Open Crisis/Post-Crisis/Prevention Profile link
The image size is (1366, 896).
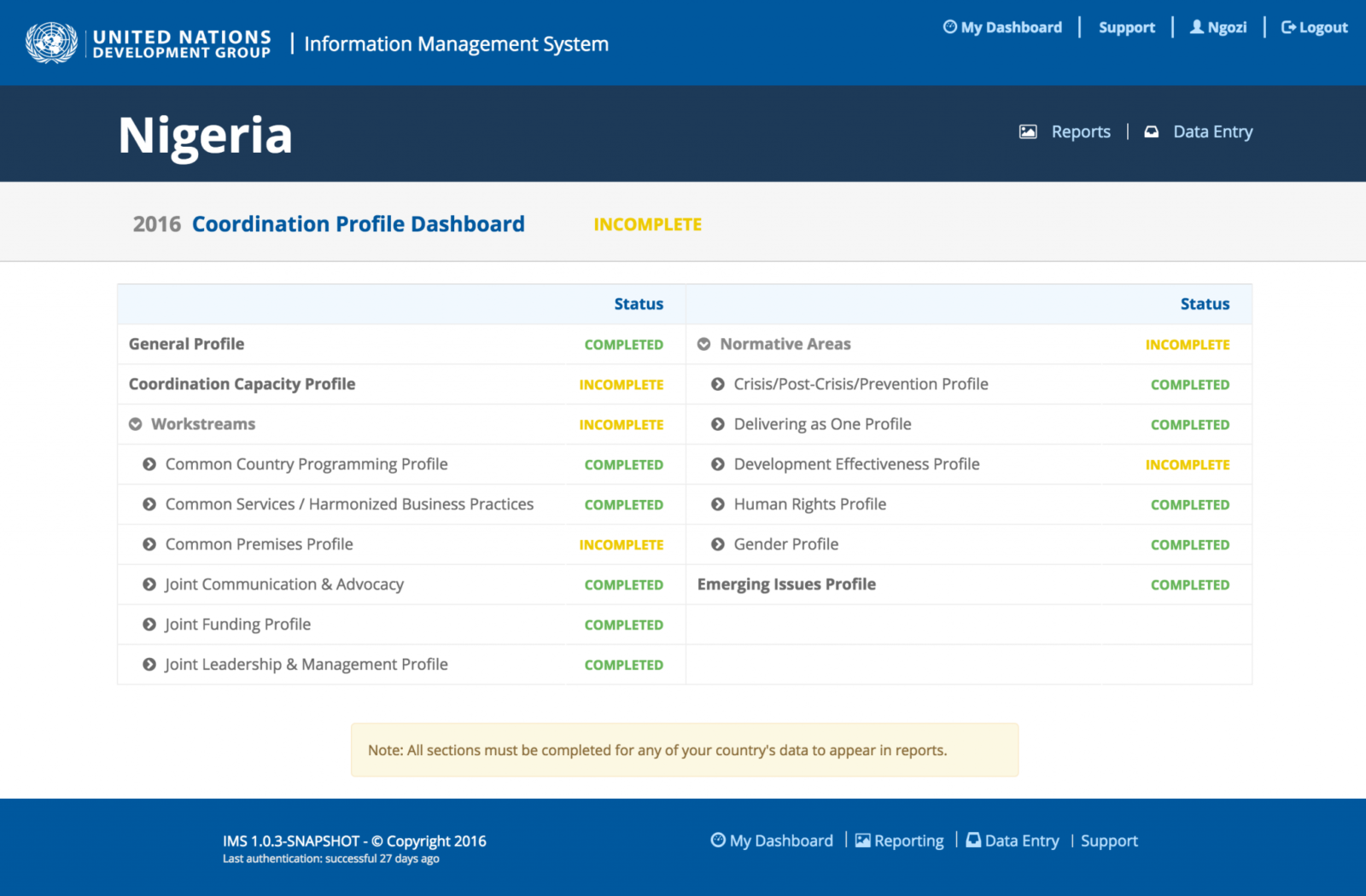pos(861,384)
